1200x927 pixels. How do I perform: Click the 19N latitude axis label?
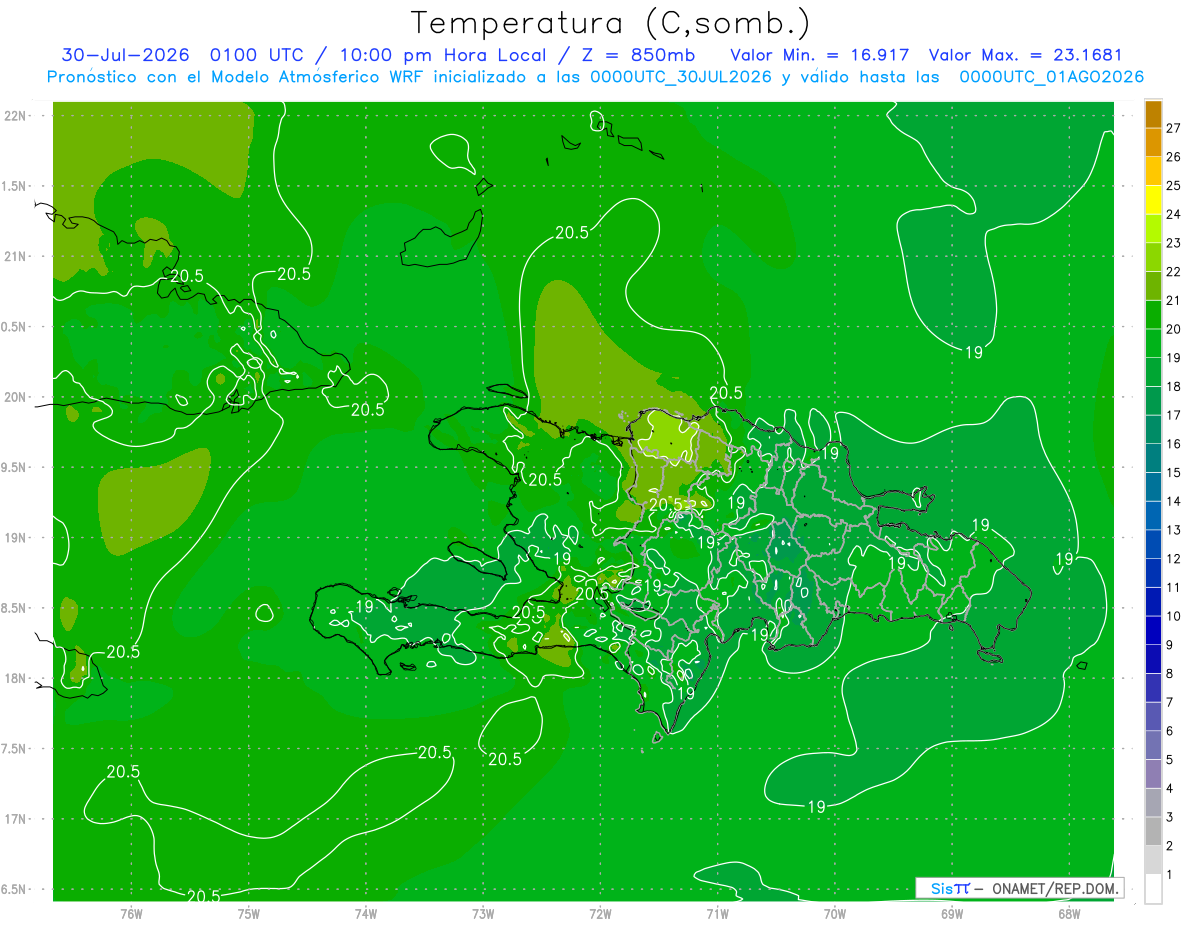[x=17, y=537]
